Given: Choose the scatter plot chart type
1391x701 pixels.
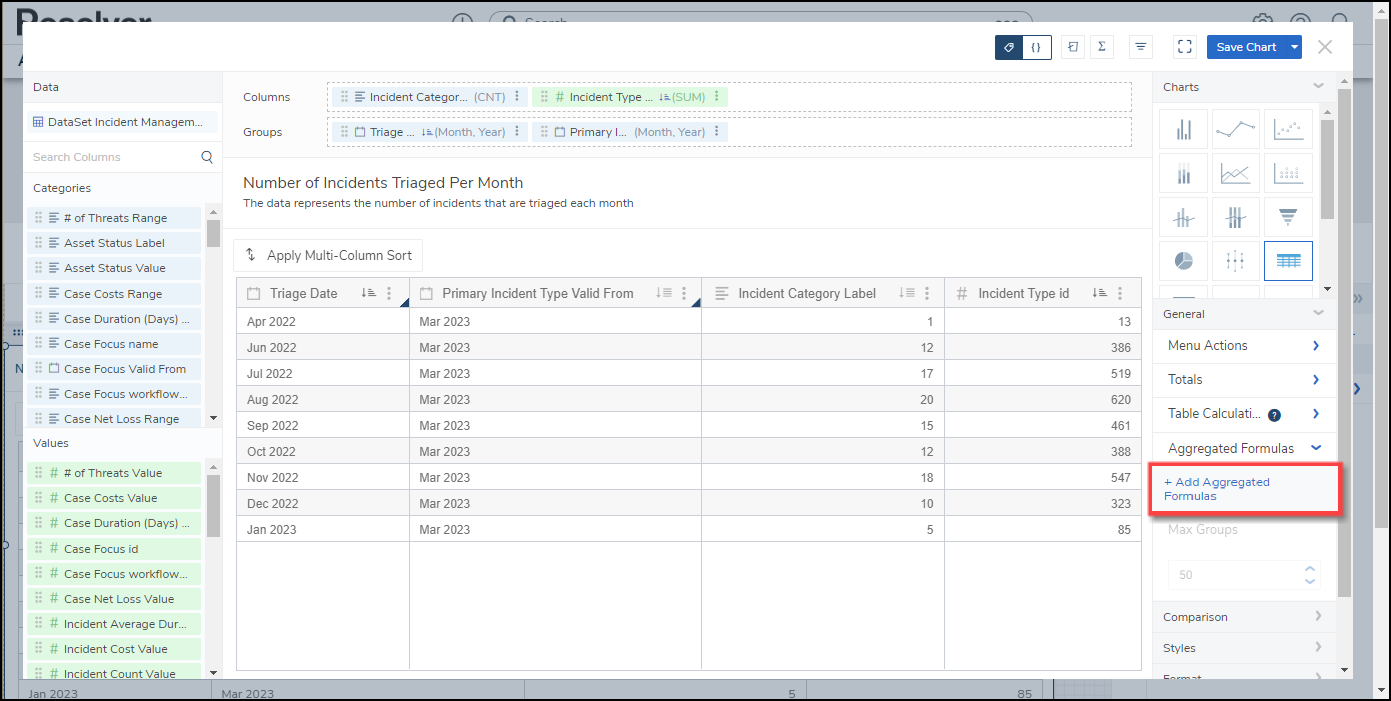Looking at the screenshot, I should (1288, 130).
